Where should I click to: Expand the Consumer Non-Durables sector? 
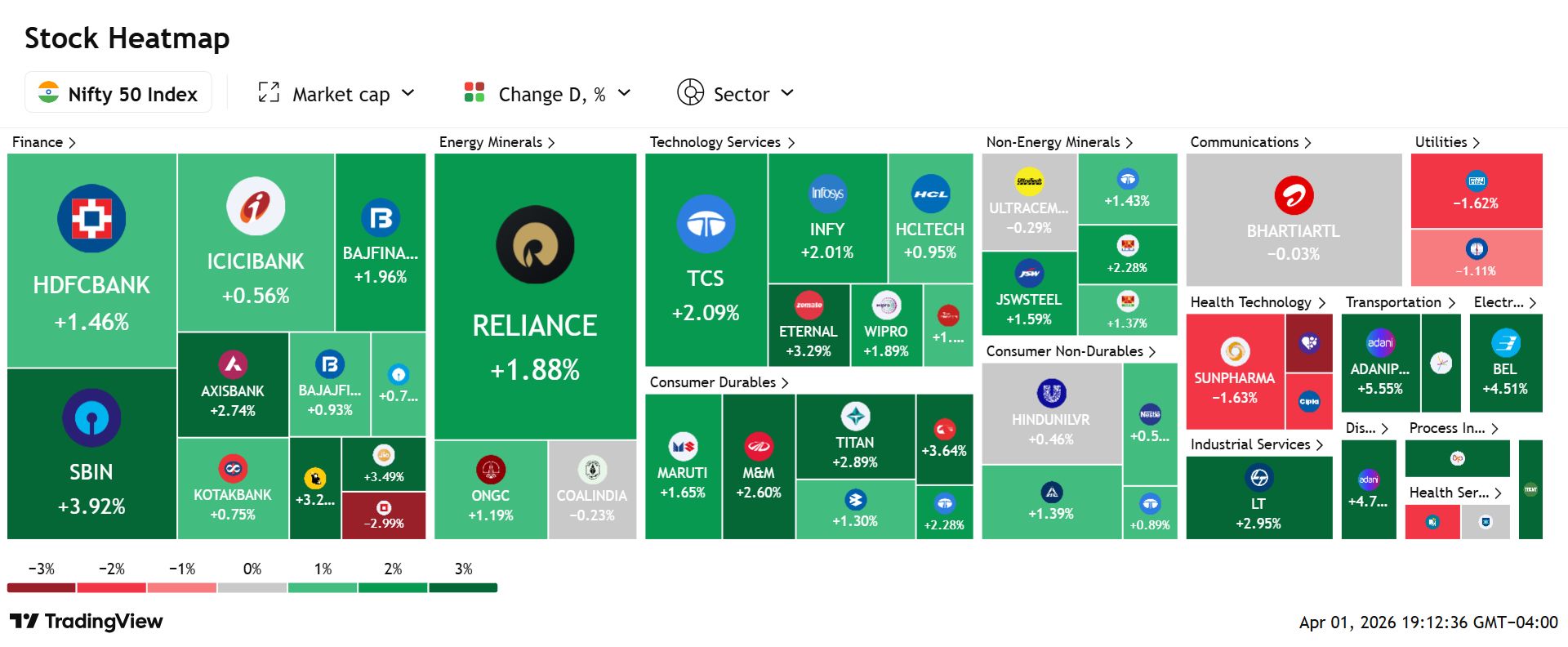click(1071, 351)
